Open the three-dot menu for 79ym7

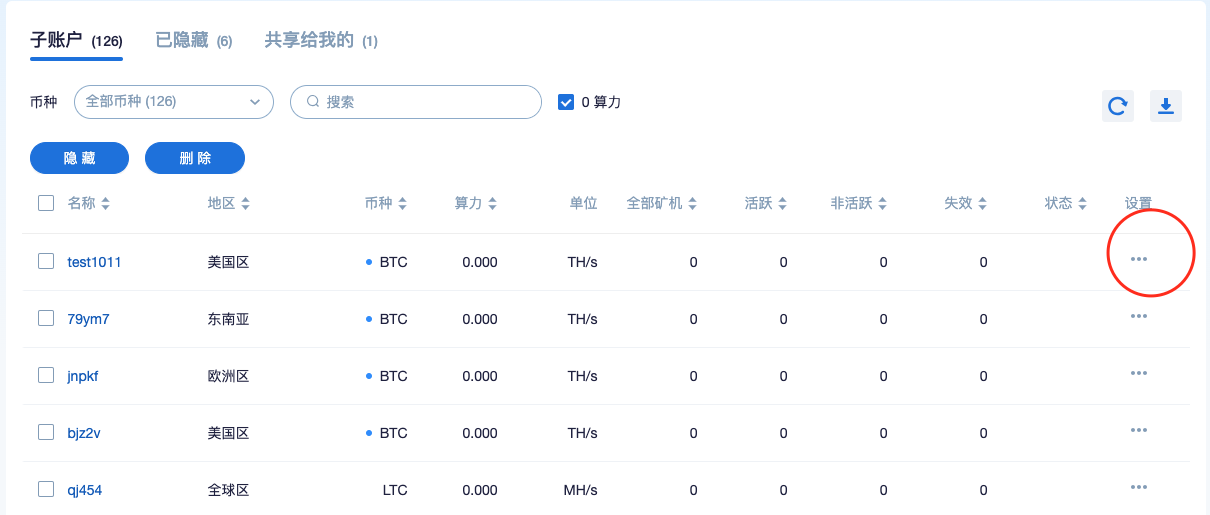coord(1138,316)
